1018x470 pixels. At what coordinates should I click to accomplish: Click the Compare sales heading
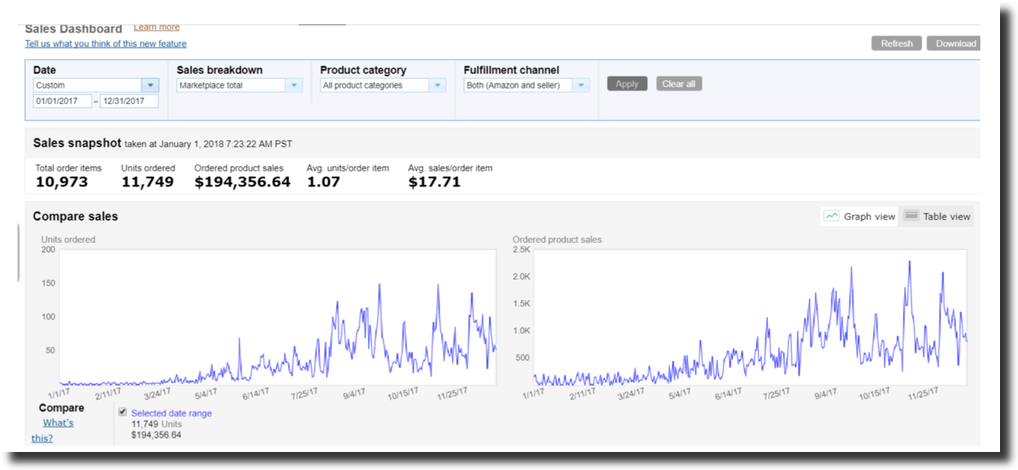[x=75, y=216]
